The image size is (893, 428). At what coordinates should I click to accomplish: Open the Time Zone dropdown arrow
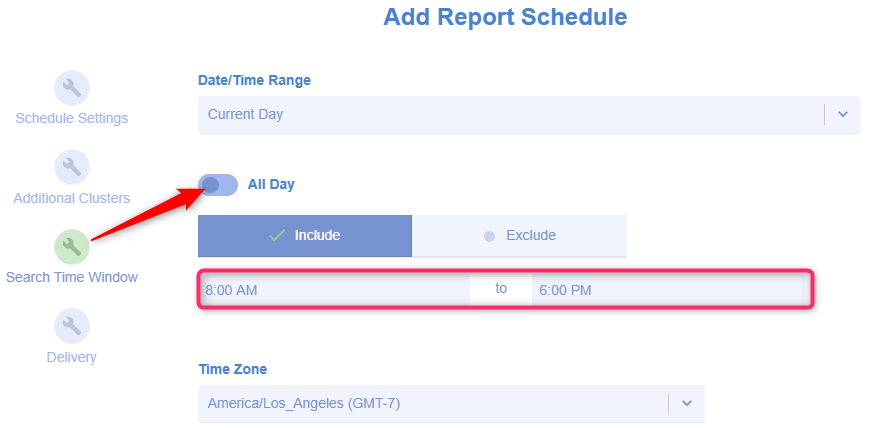[686, 403]
